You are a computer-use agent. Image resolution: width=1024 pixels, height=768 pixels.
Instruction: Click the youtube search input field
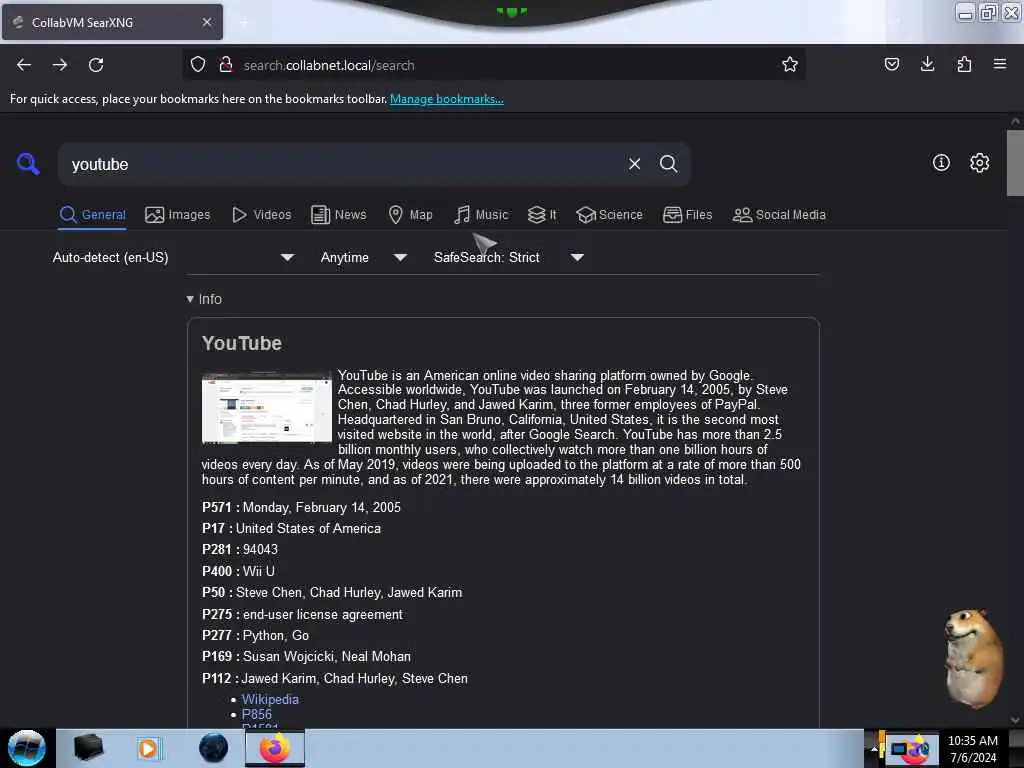point(346,164)
